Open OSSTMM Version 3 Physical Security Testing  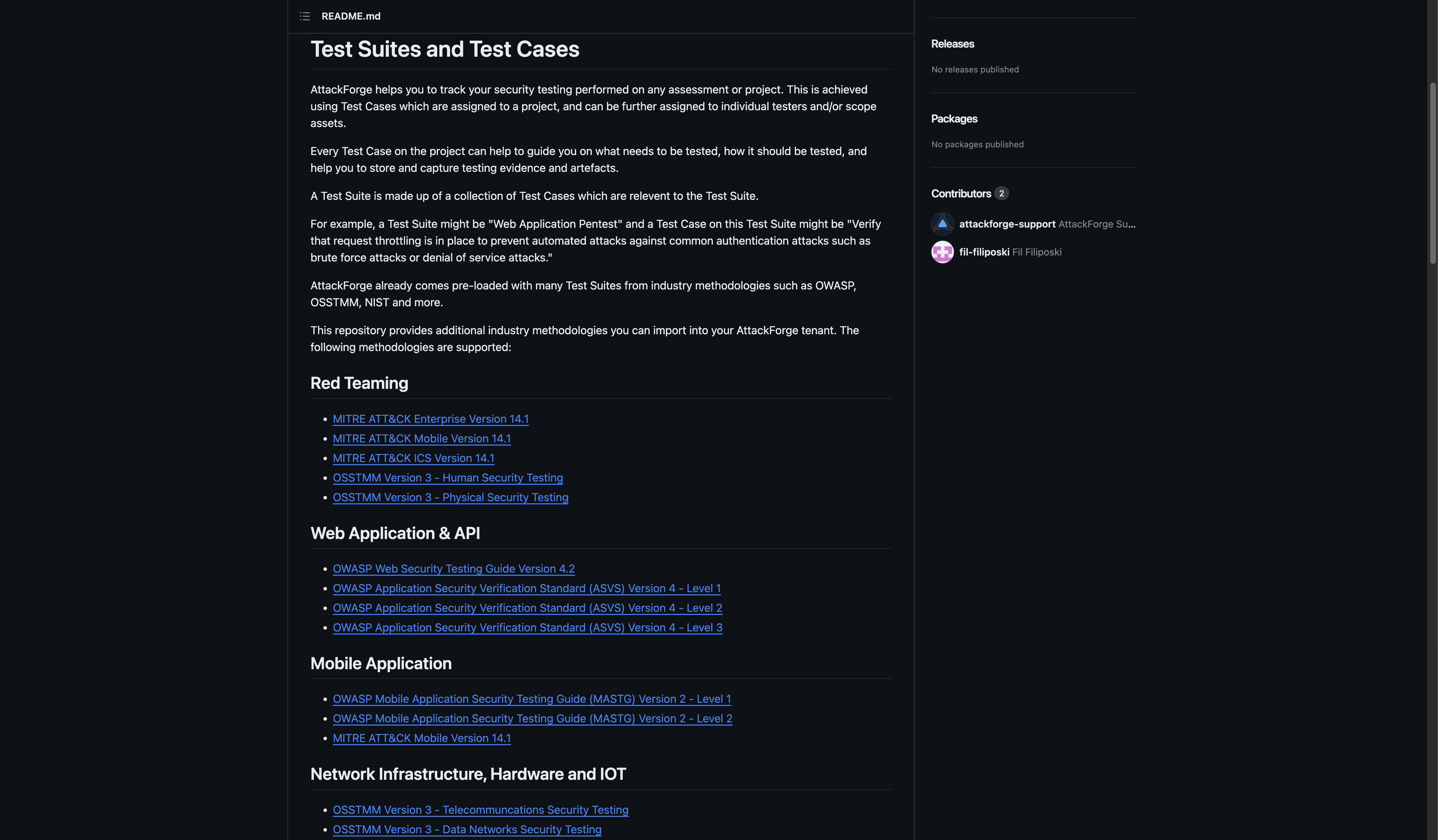pyautogui.click(x=451, y=497)
